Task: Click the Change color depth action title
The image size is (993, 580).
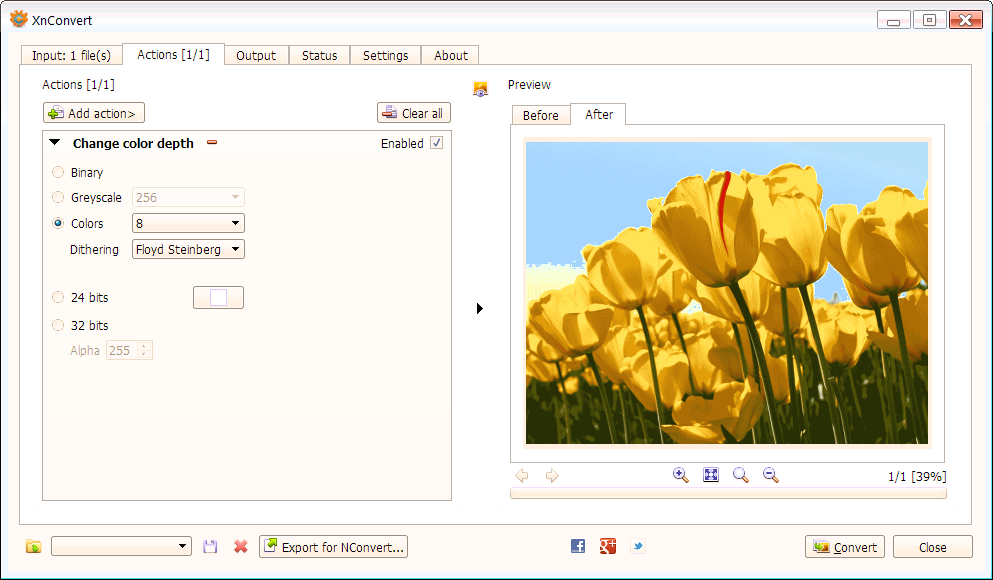Action: (133, 143)
